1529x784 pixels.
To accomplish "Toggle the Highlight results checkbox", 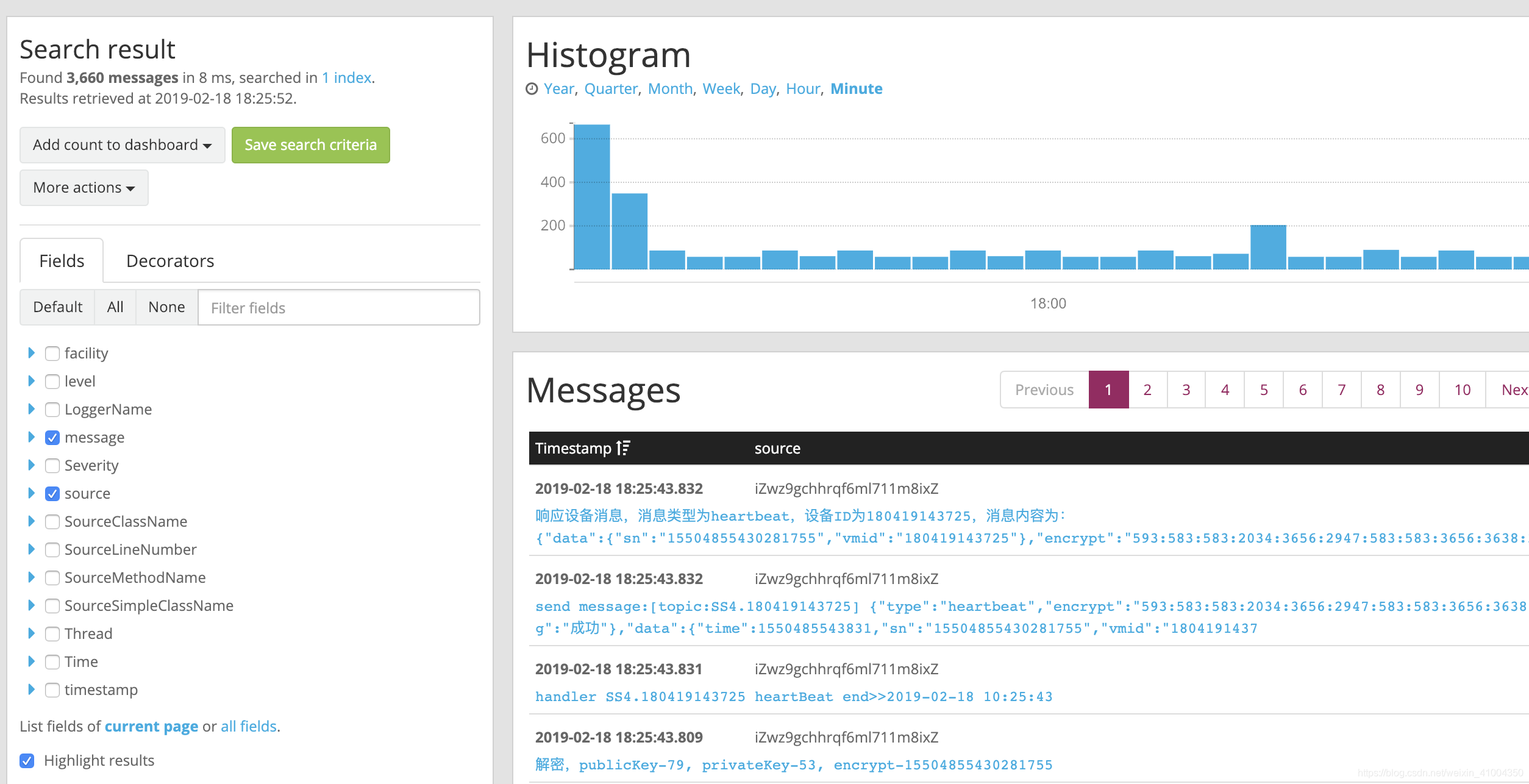I will point(27,761).
